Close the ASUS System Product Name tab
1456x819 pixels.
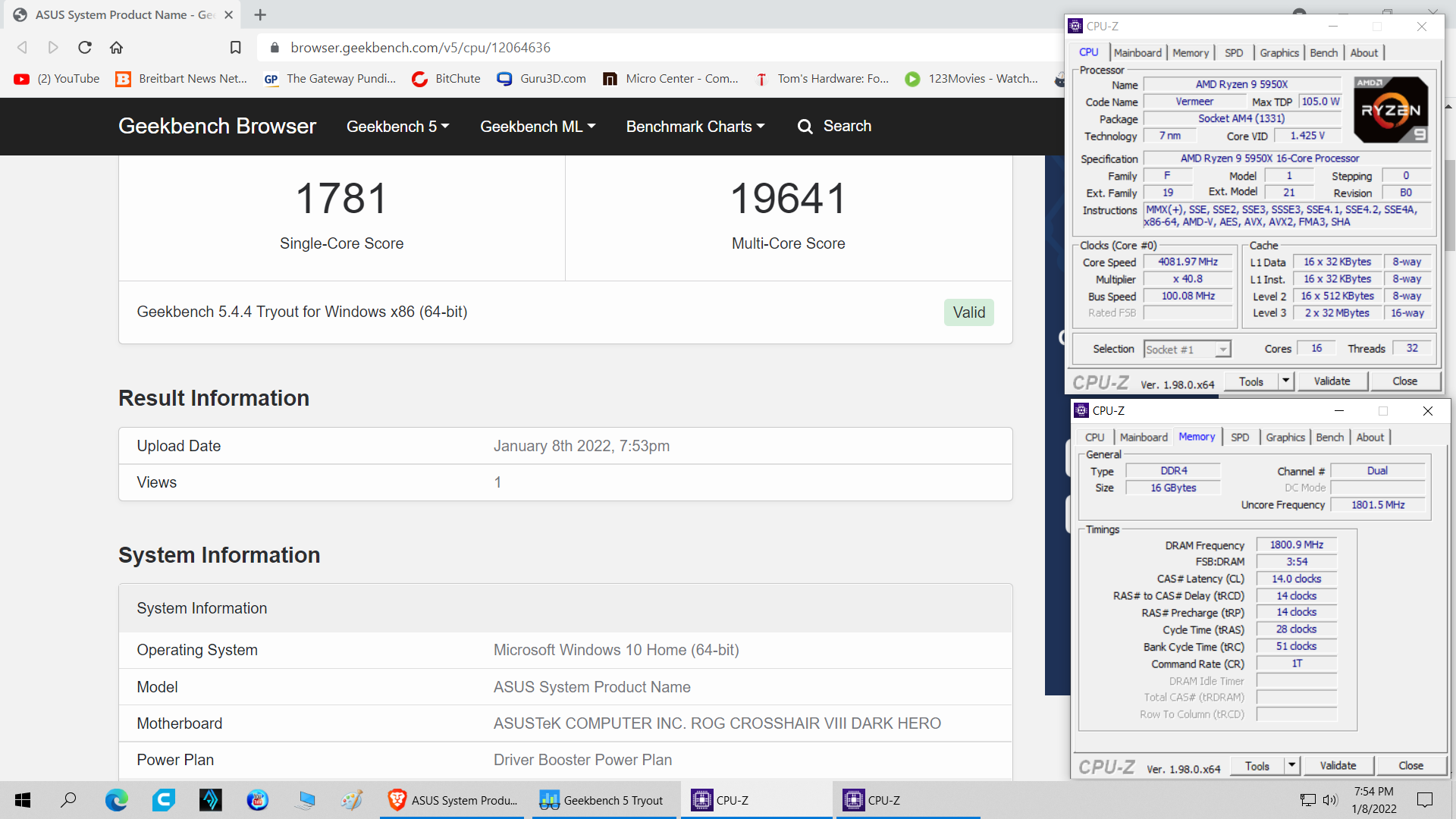pos(228,15)
